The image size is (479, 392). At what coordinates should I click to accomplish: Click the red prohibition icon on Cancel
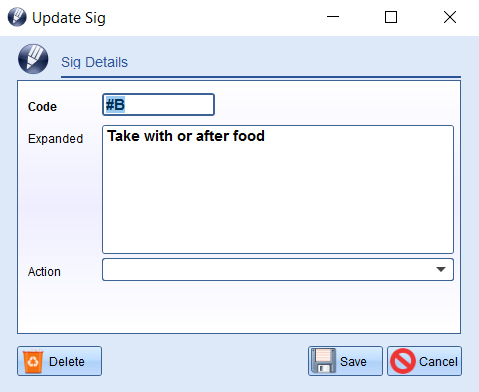point(403,361)
